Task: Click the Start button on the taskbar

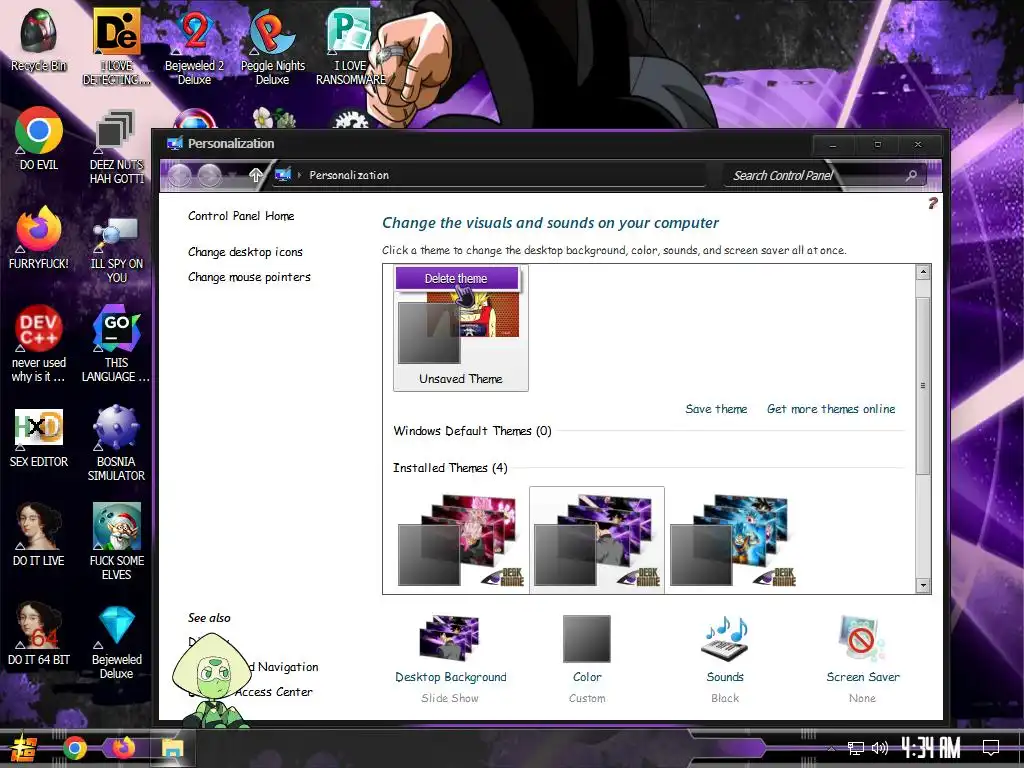Action: click(x=24, y=748)
